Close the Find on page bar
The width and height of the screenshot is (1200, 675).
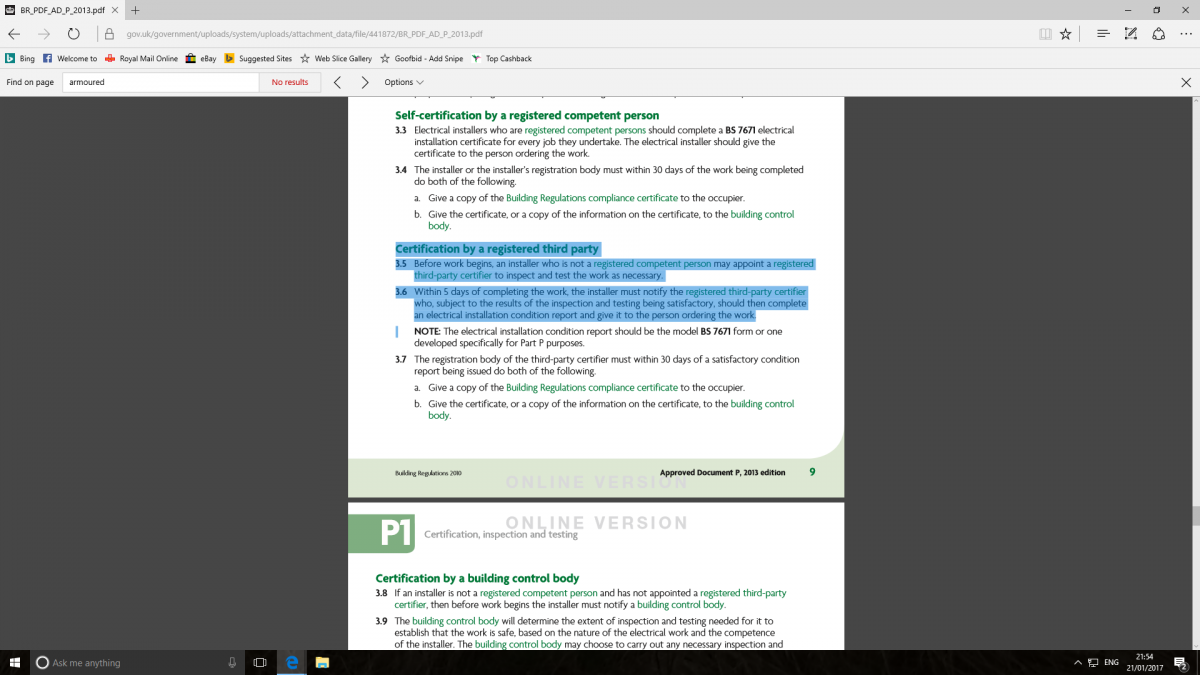(x=1186, y=82)
